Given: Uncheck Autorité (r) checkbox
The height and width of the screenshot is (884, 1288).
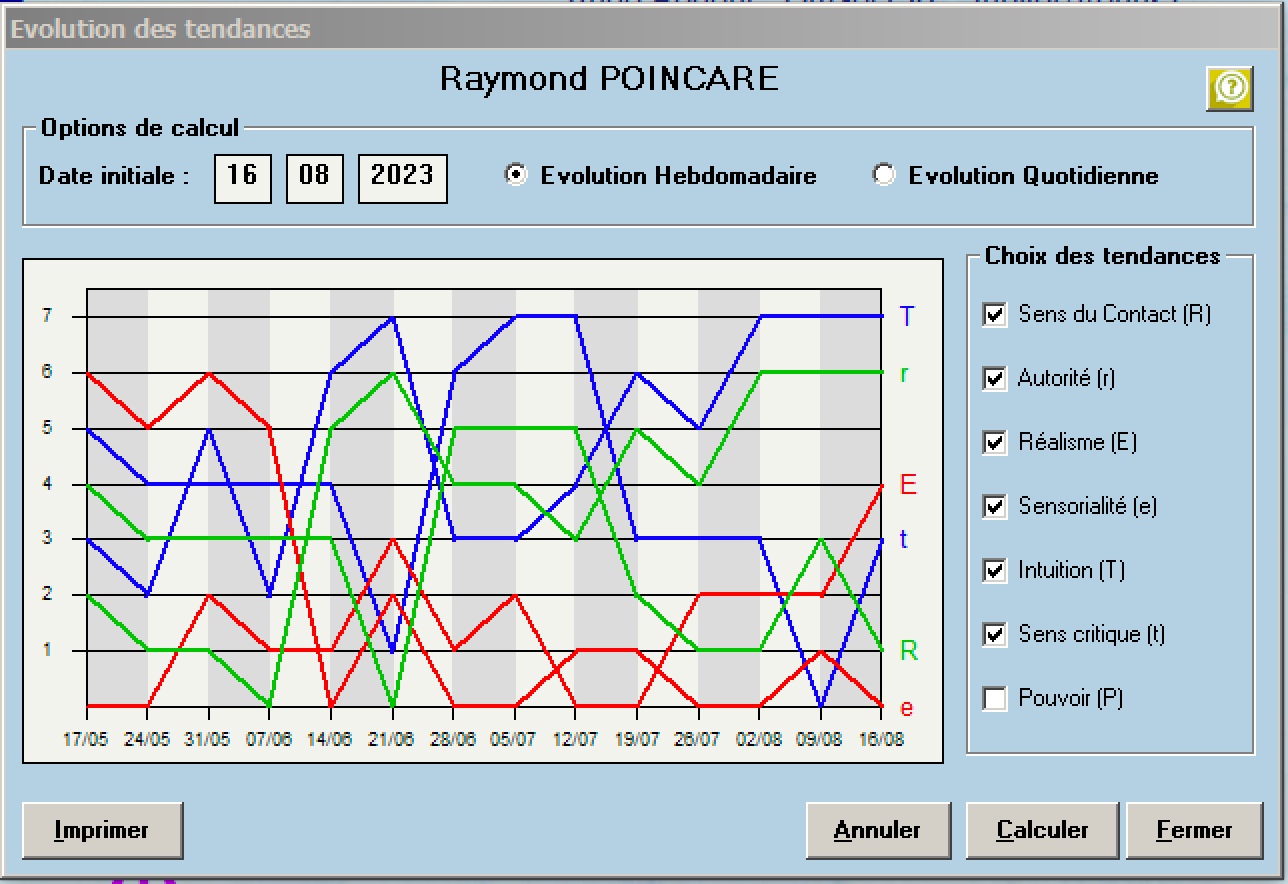Looking at the screenshot, I should [x=995, y=378].
